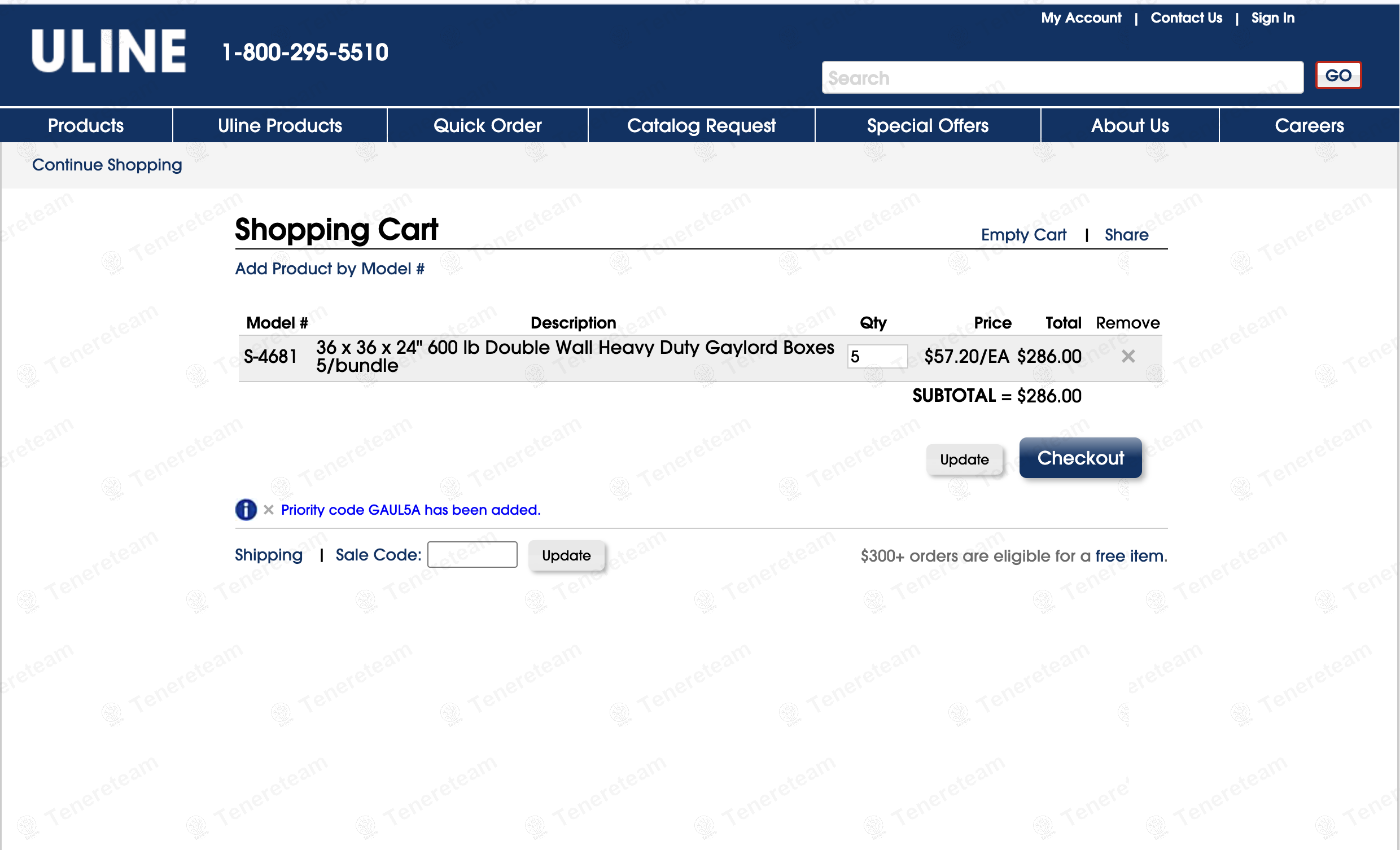Click Update next to the Sale Code field

pos(566,556)
